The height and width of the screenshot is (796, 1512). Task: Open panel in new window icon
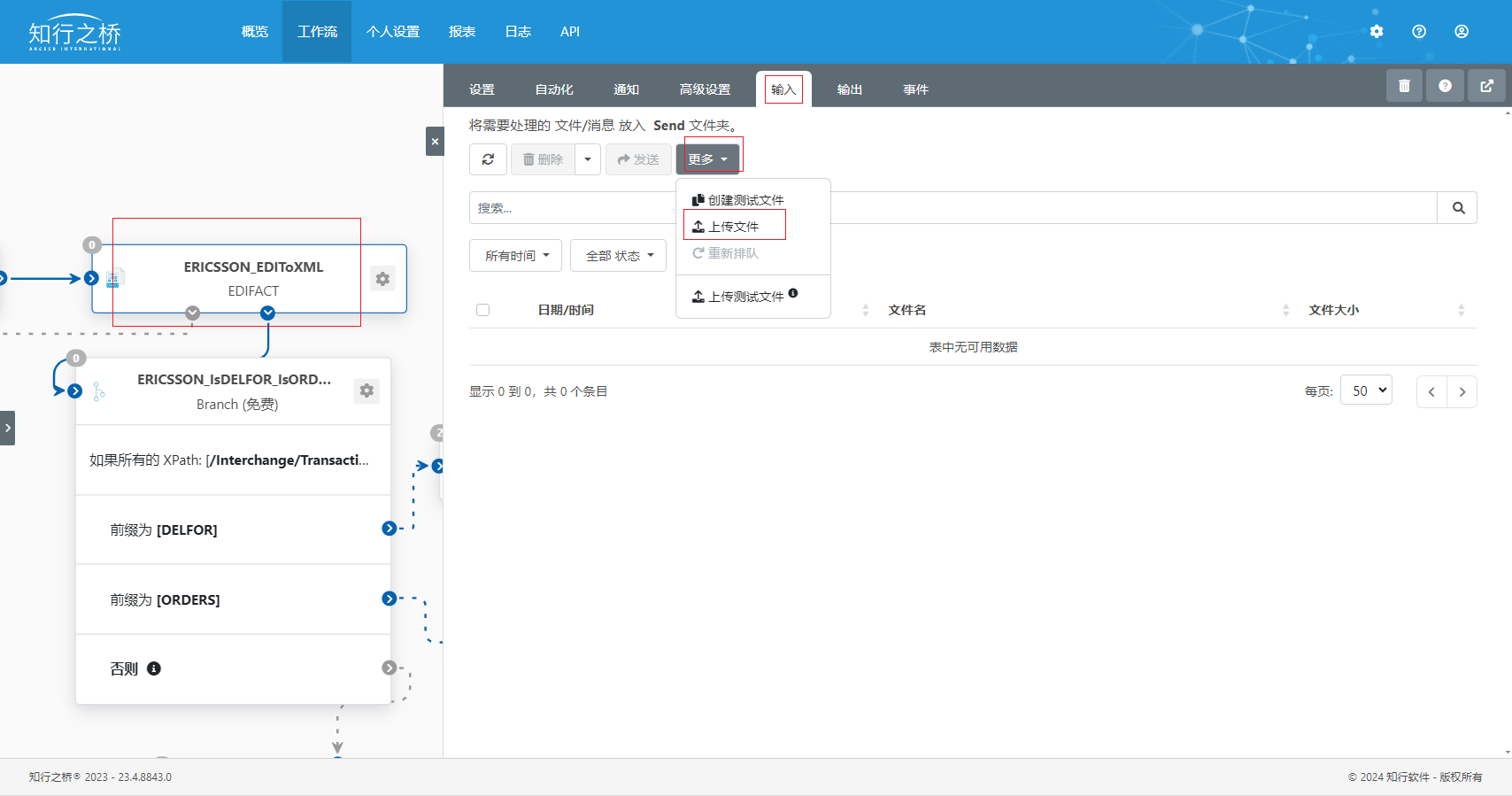[1486, 86]
